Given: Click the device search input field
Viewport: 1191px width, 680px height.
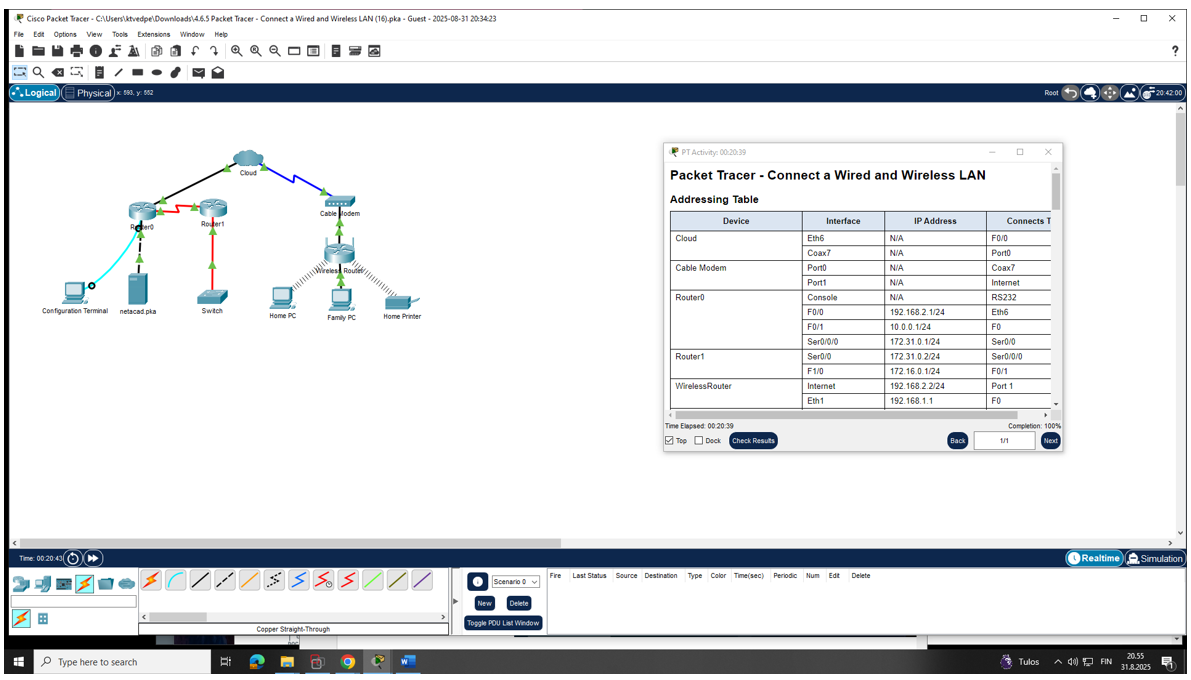Looking at the screenshot, I should (x=74, y=601).
